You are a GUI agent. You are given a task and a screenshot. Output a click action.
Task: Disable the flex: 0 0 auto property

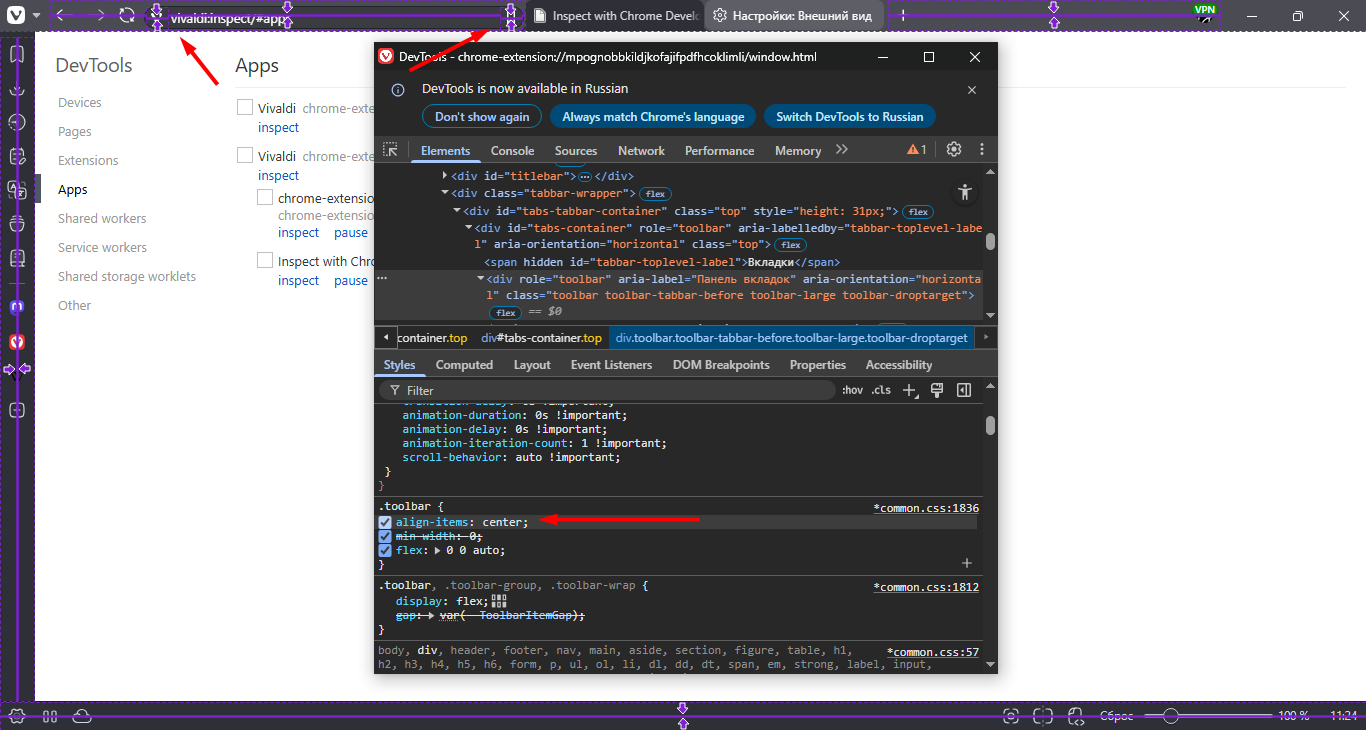click(385, 550)
